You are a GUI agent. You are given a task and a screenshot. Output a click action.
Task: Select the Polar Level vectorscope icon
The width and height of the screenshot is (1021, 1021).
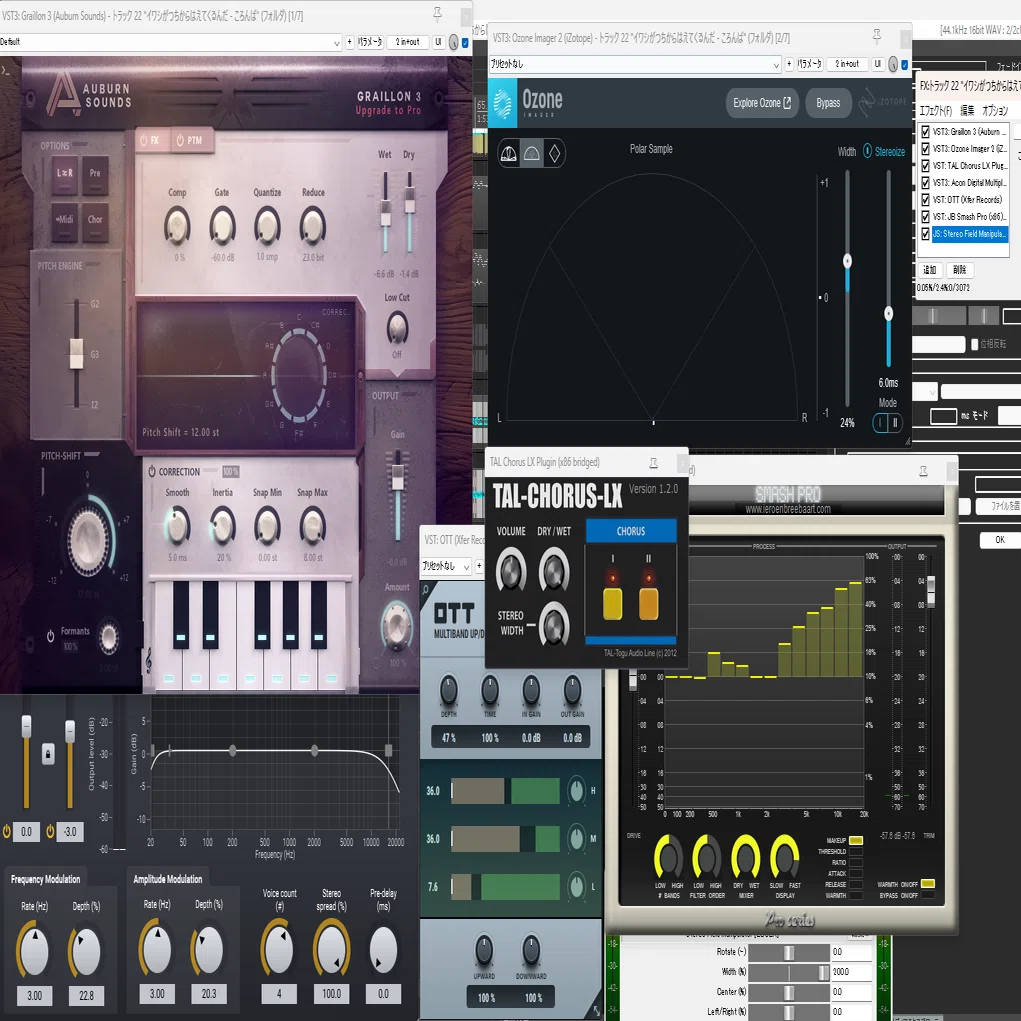coord(509,154)
